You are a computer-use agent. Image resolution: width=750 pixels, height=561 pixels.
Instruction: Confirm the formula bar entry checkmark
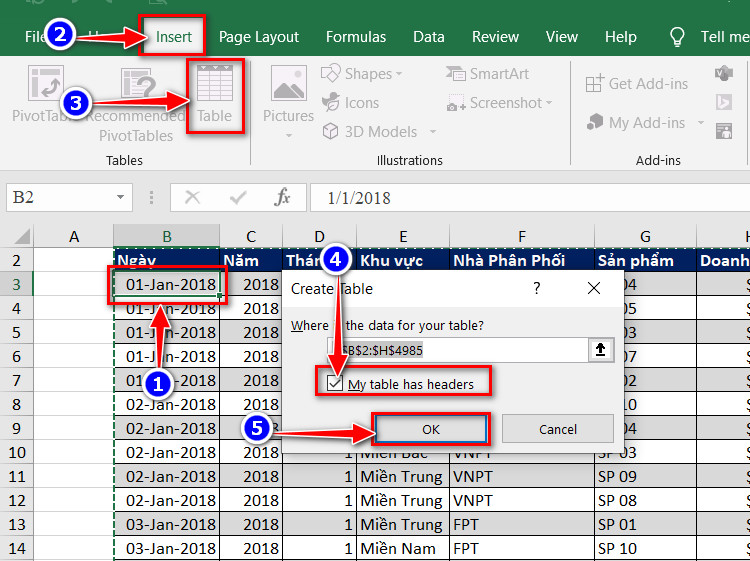click(x=238, y=197)
